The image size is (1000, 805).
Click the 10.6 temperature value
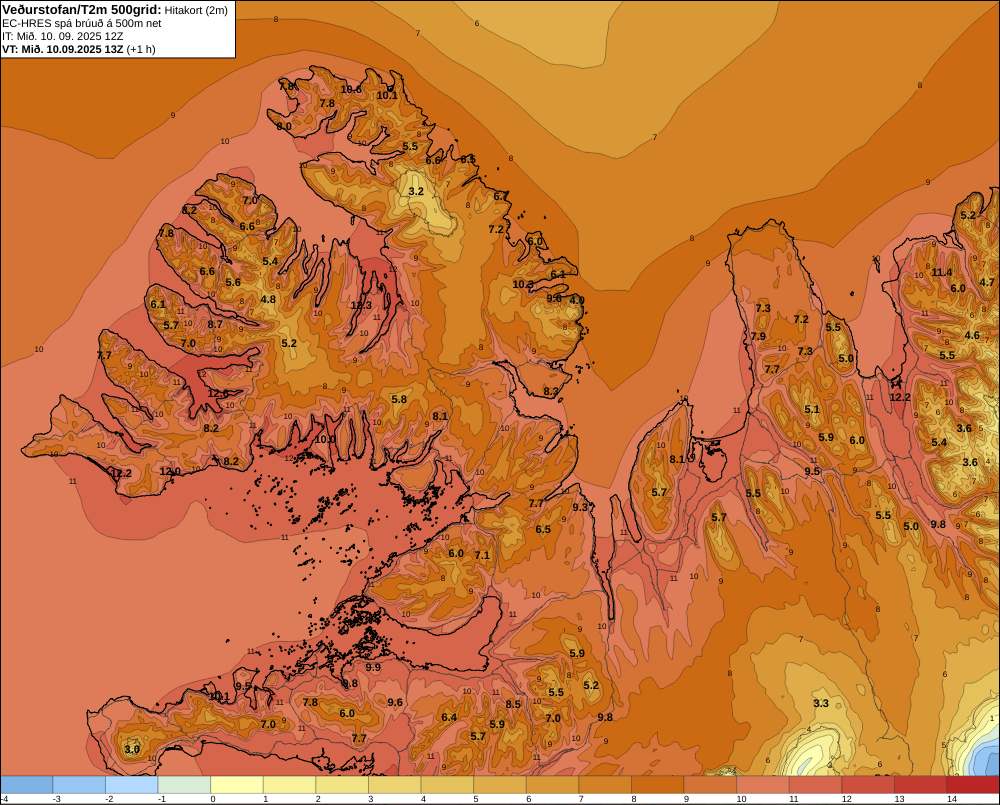pyautogui.click(x=351, y=89)
